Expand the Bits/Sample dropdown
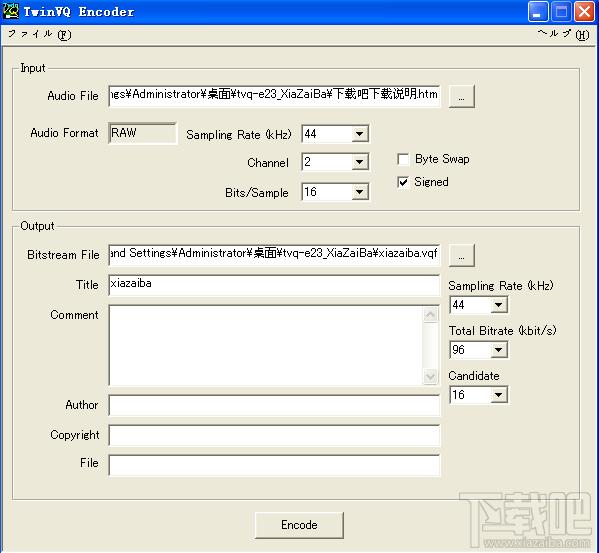The height and width of the screenshot is (553, 599). coord(359,192)
